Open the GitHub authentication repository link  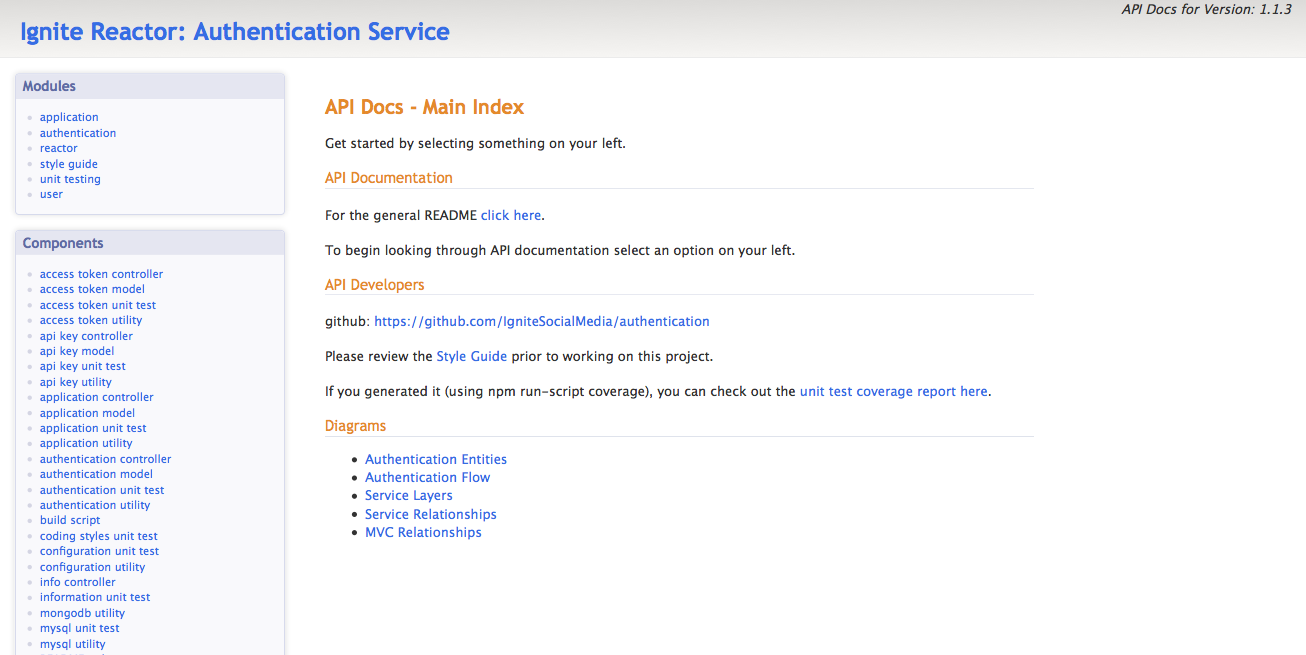(542, 321)
